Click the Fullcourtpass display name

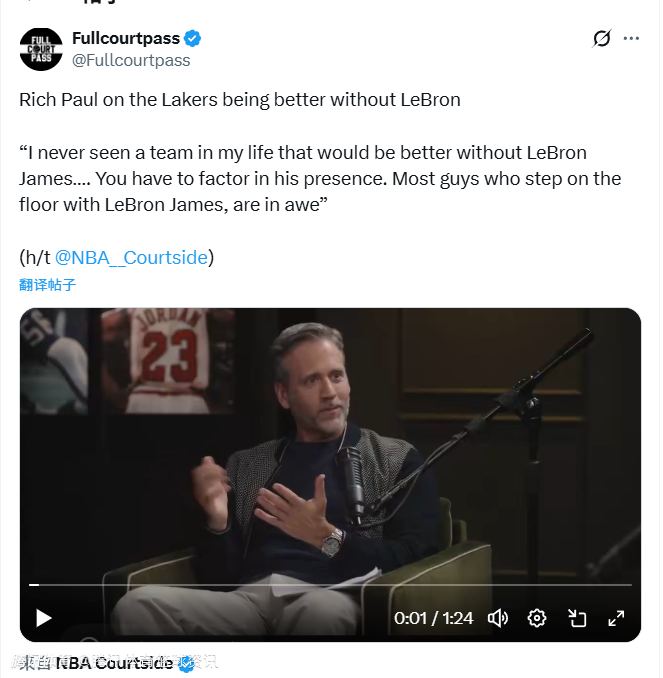pos(126,39)
